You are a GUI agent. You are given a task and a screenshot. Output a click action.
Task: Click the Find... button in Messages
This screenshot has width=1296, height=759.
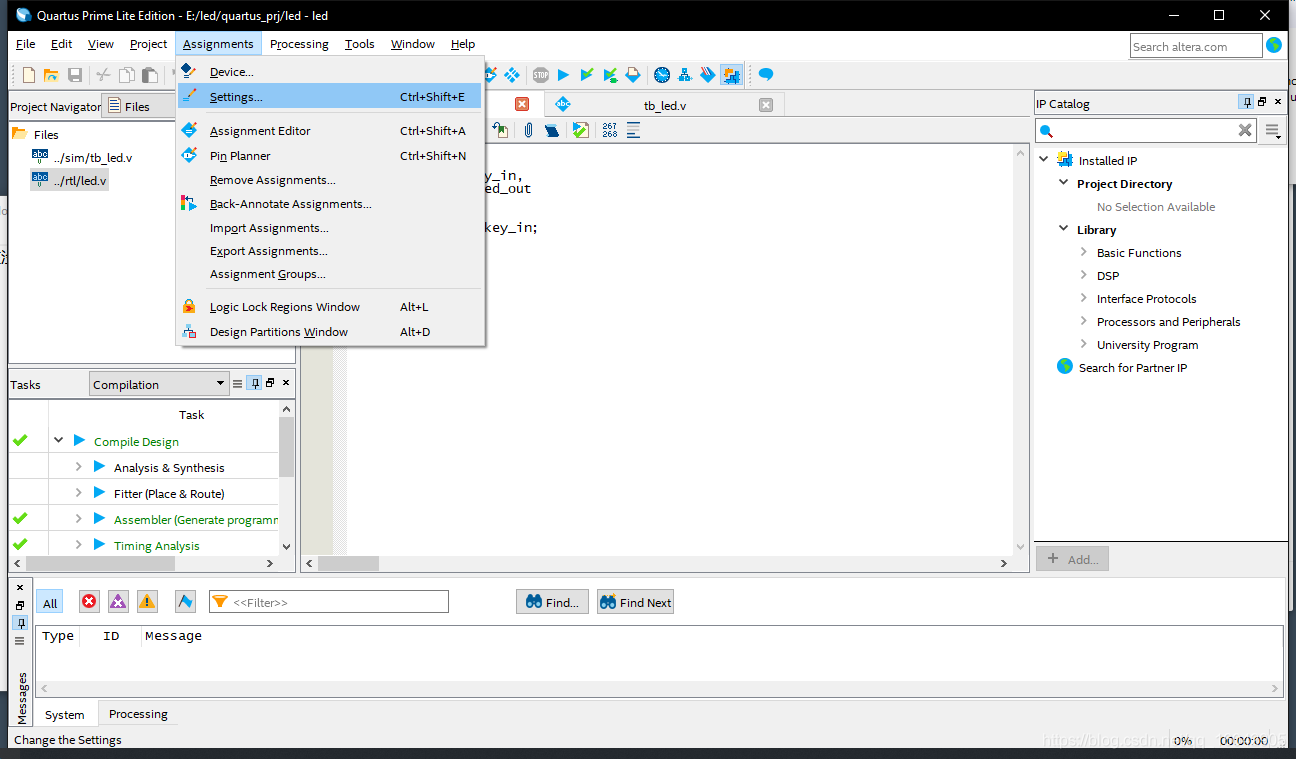[x=552, y=602]
